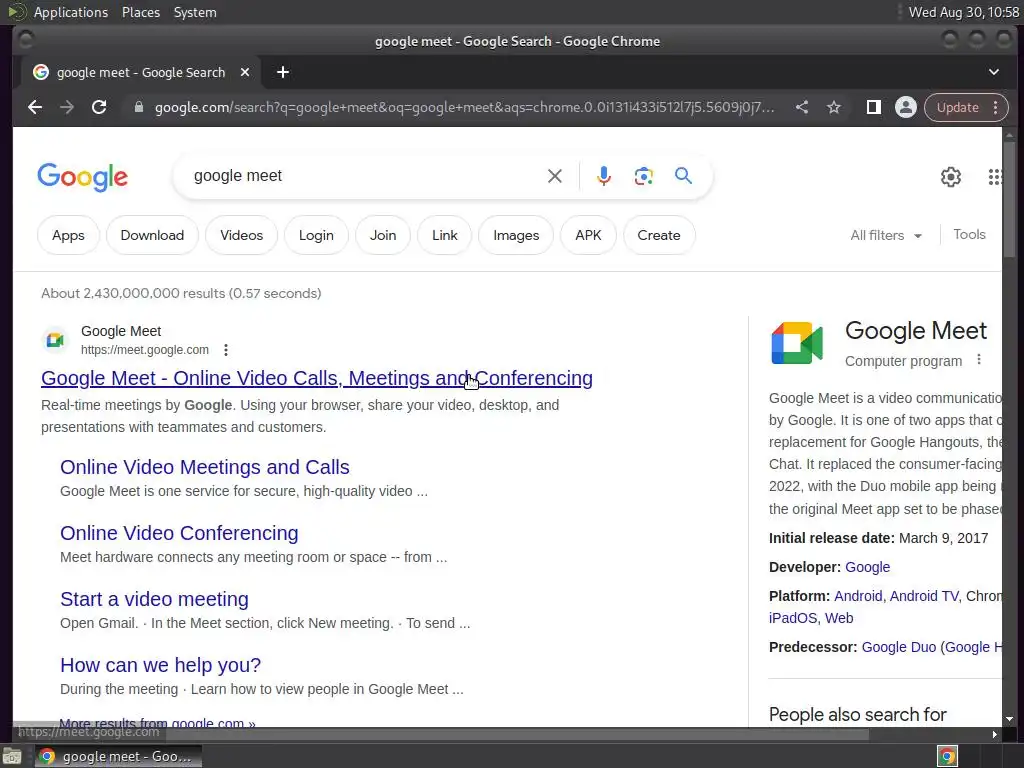The height and width of the screenshot is (768, 1024).
Task: Select the APK filter chip
Action: tap(588, 235)
